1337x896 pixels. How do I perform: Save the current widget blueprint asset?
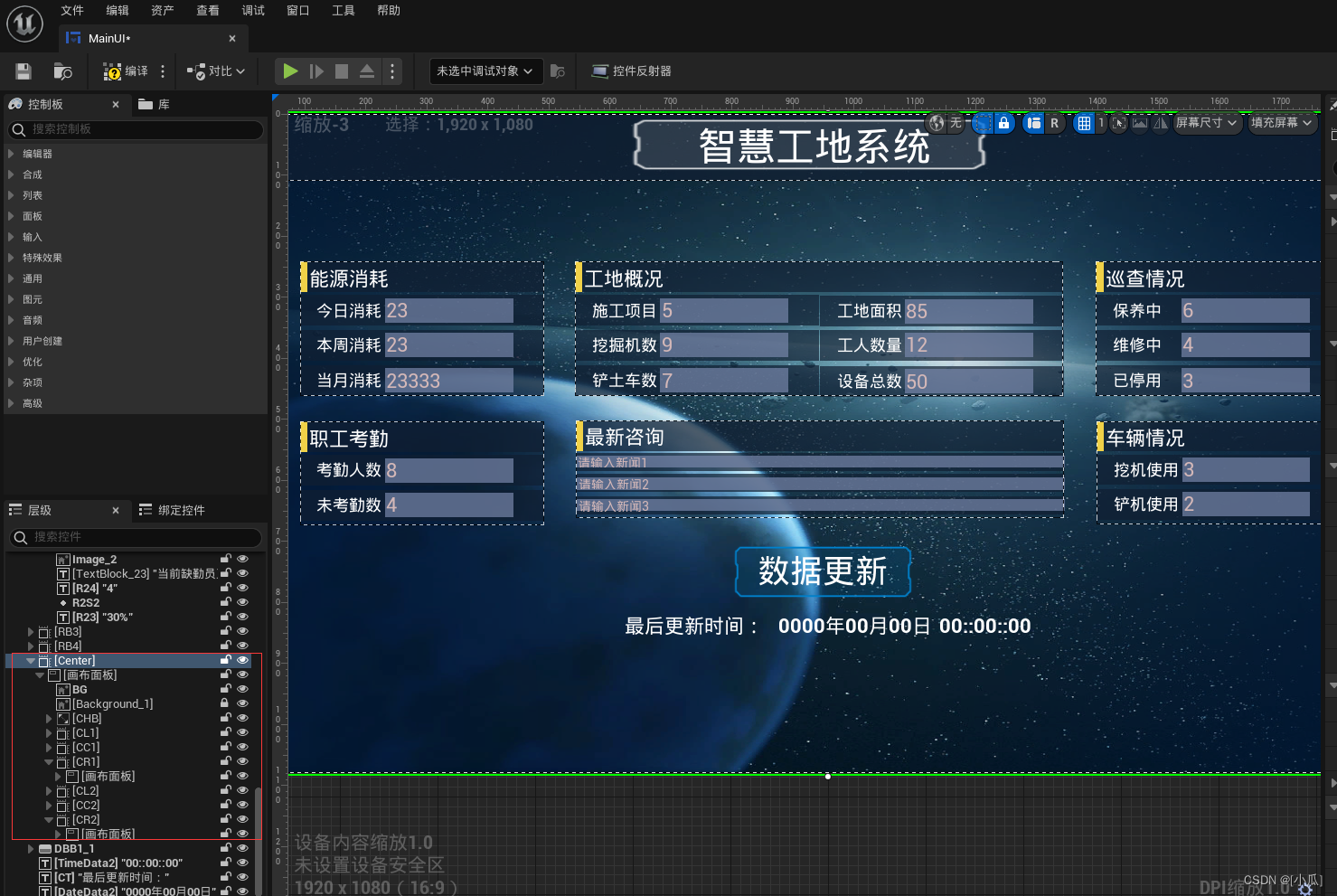(x=24, y=71)
